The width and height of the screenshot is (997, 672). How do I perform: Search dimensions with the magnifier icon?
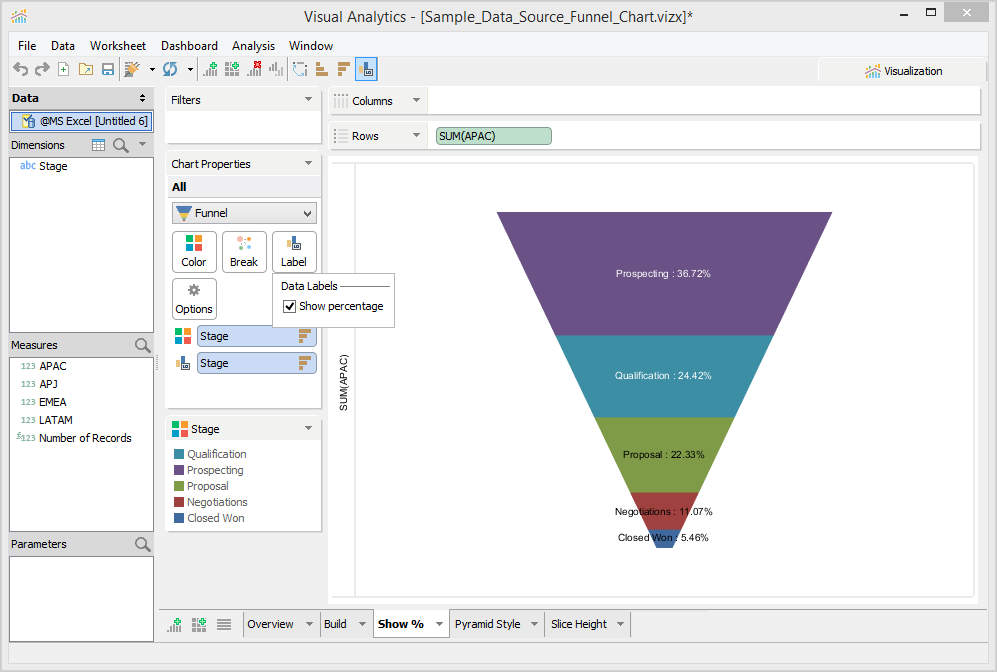[121, 146]
